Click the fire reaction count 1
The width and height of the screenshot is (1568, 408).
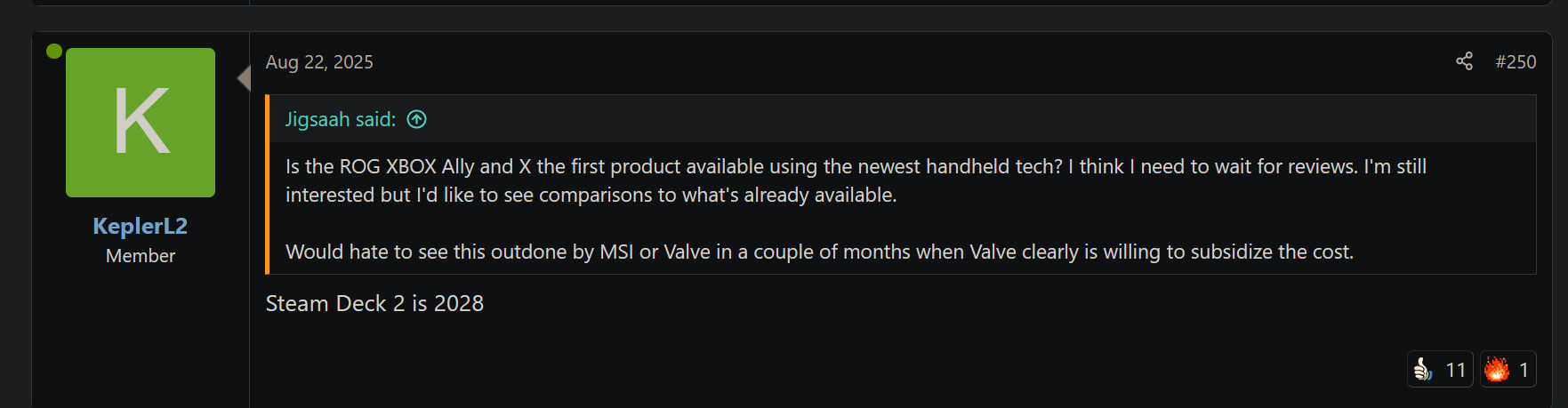point(1524,370)
